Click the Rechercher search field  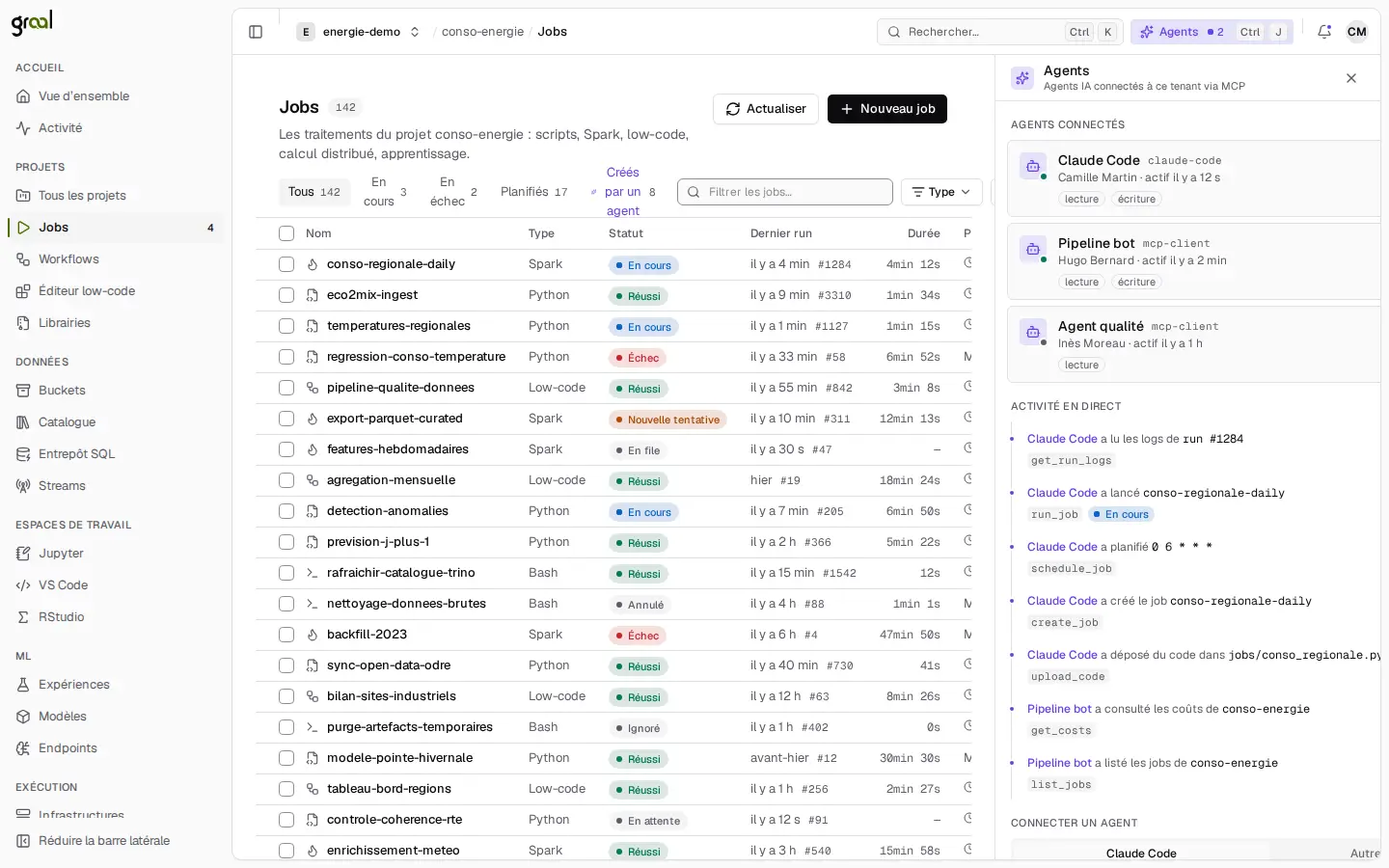point(1000,32)
